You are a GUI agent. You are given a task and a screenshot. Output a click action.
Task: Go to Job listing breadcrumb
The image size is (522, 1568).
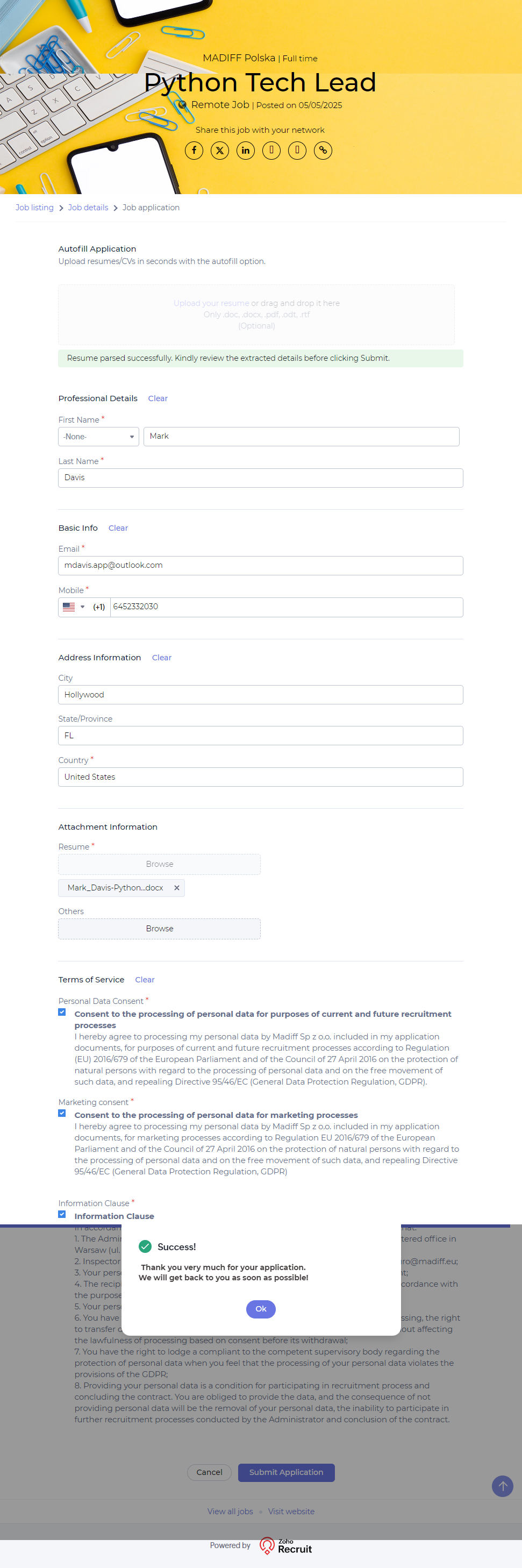point(35,208)
